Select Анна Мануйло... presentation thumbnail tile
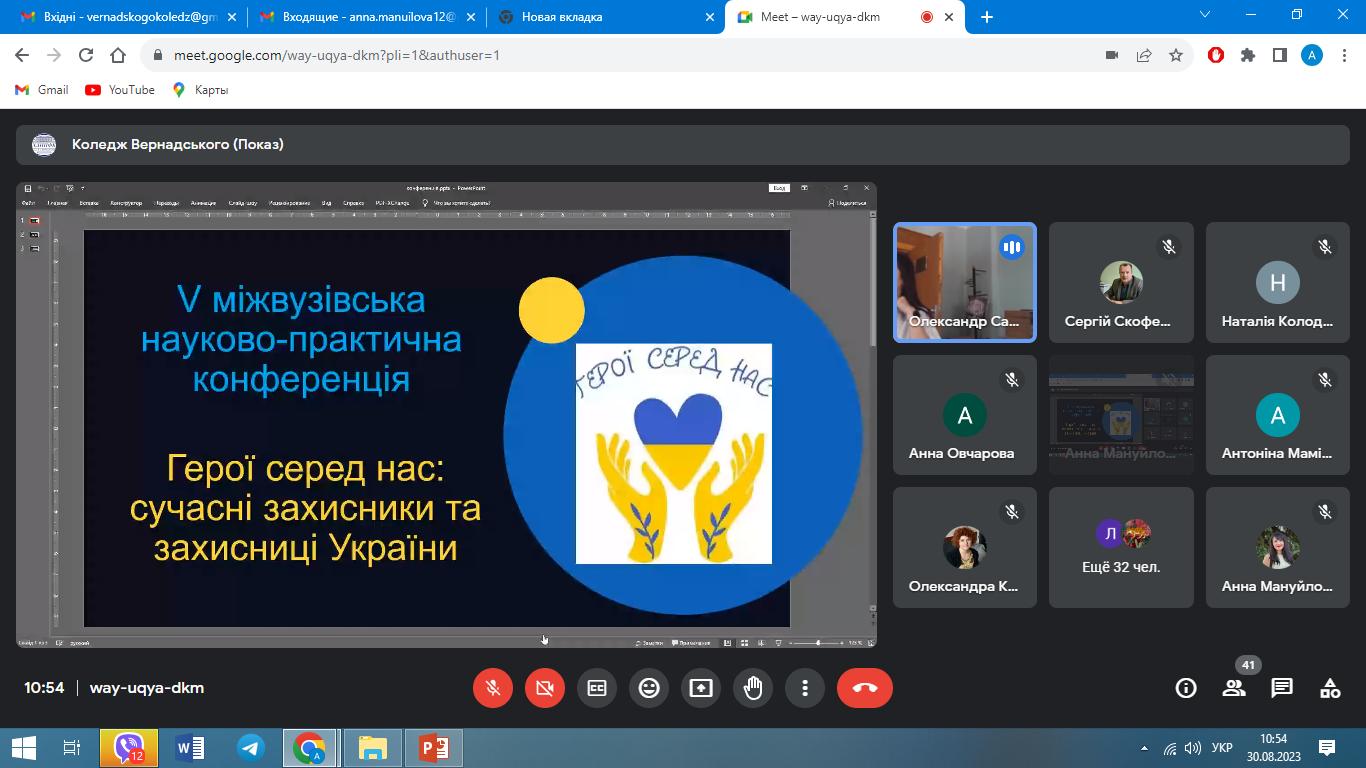The image size is (1366, 768). point(1121,415)
